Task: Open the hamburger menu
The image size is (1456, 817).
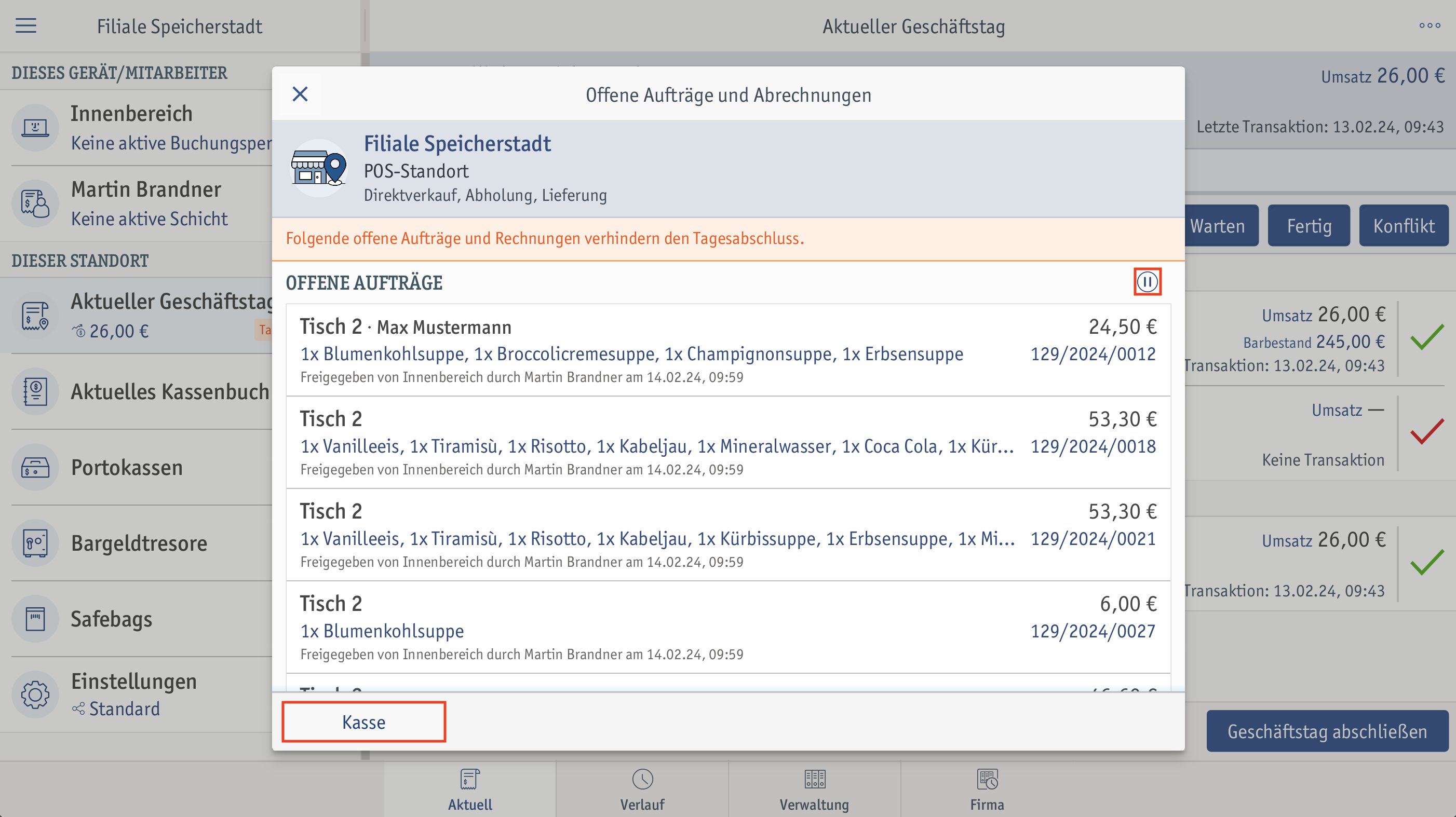Action: (x=26, y=26)
